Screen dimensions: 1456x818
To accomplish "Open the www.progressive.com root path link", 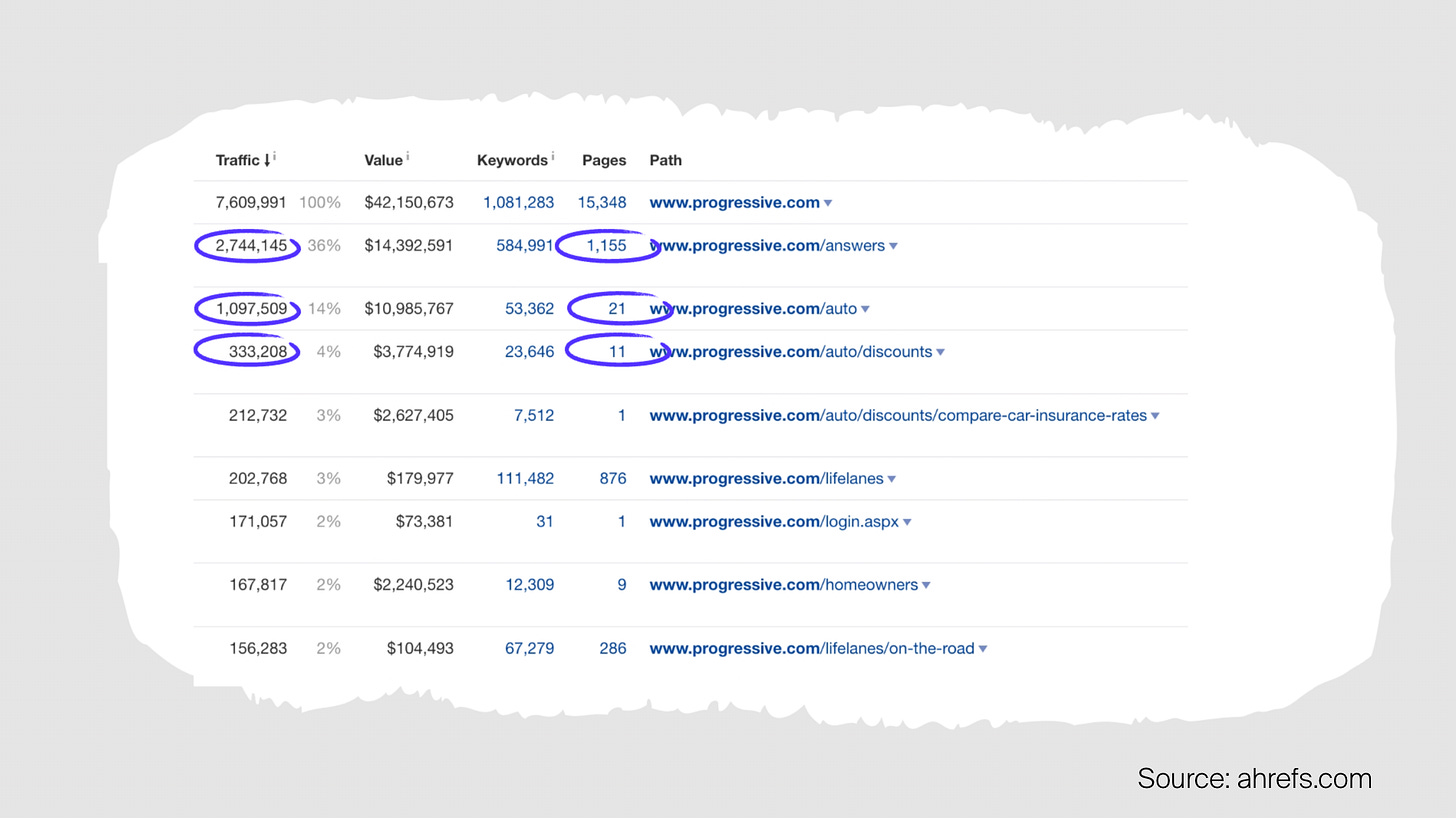I will 734,202.
